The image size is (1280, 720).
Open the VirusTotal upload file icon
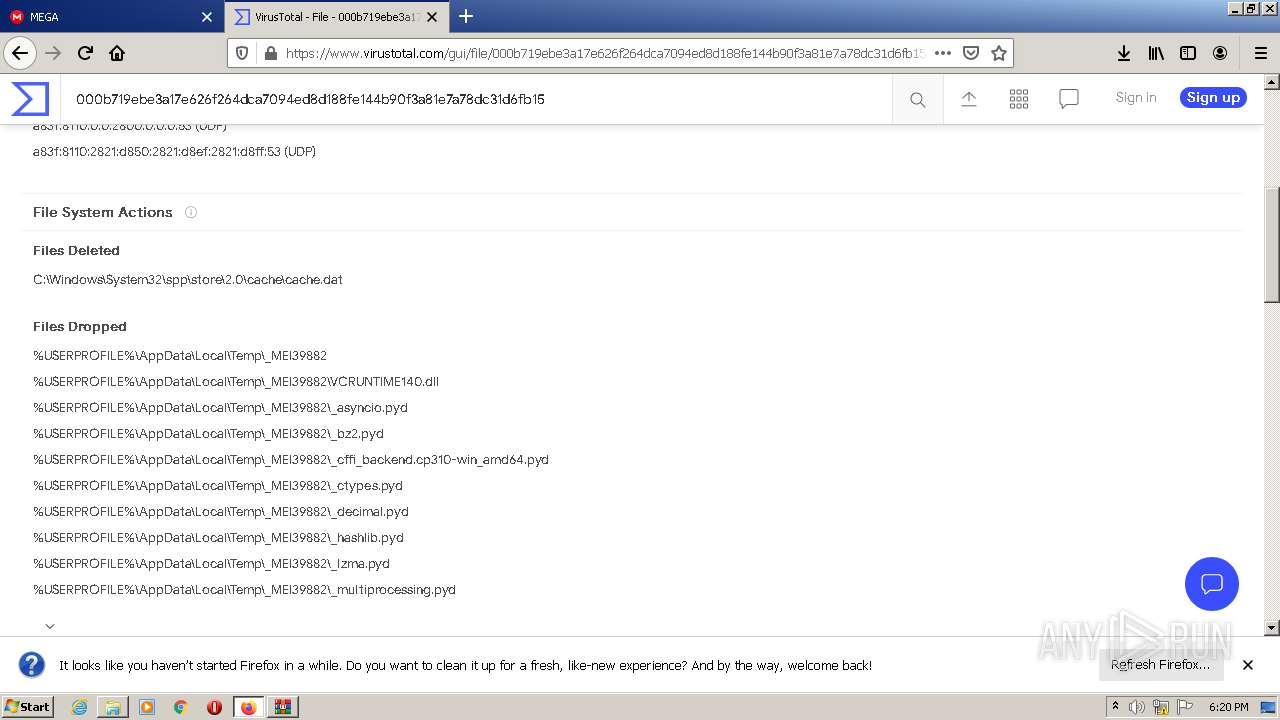[x=968, y=98]
